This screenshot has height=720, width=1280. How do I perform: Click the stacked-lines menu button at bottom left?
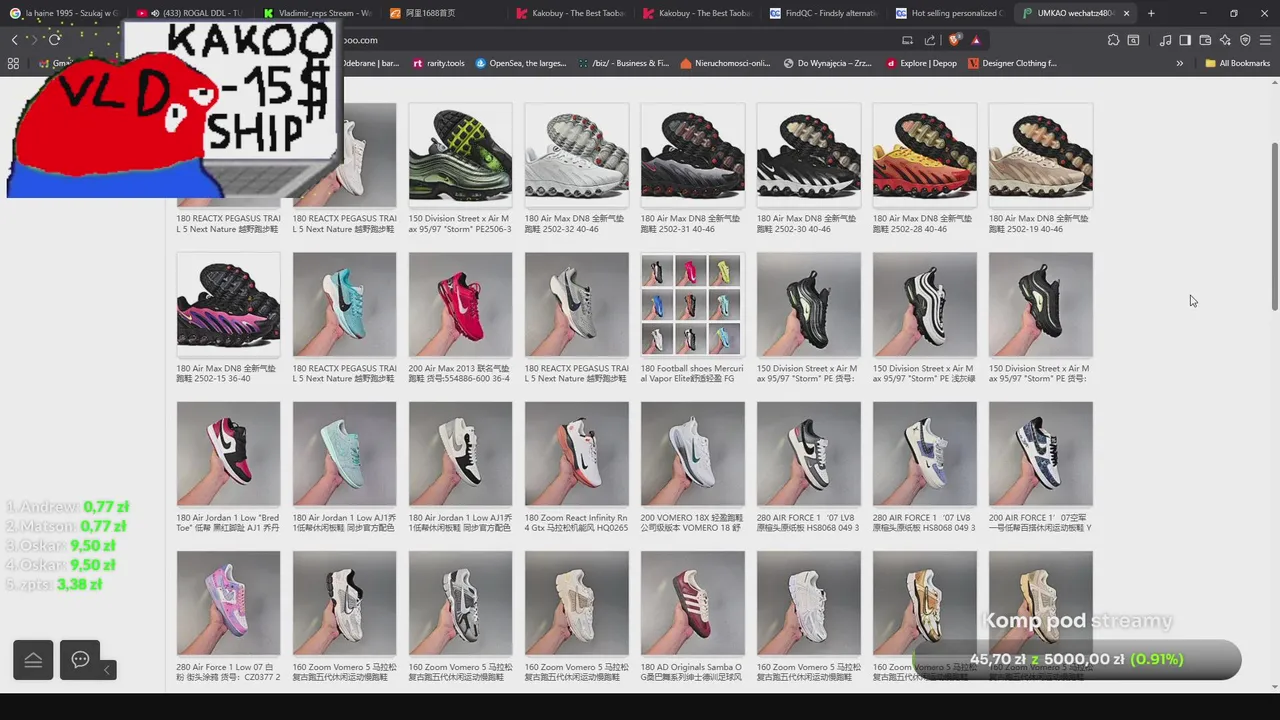(33, 660)
